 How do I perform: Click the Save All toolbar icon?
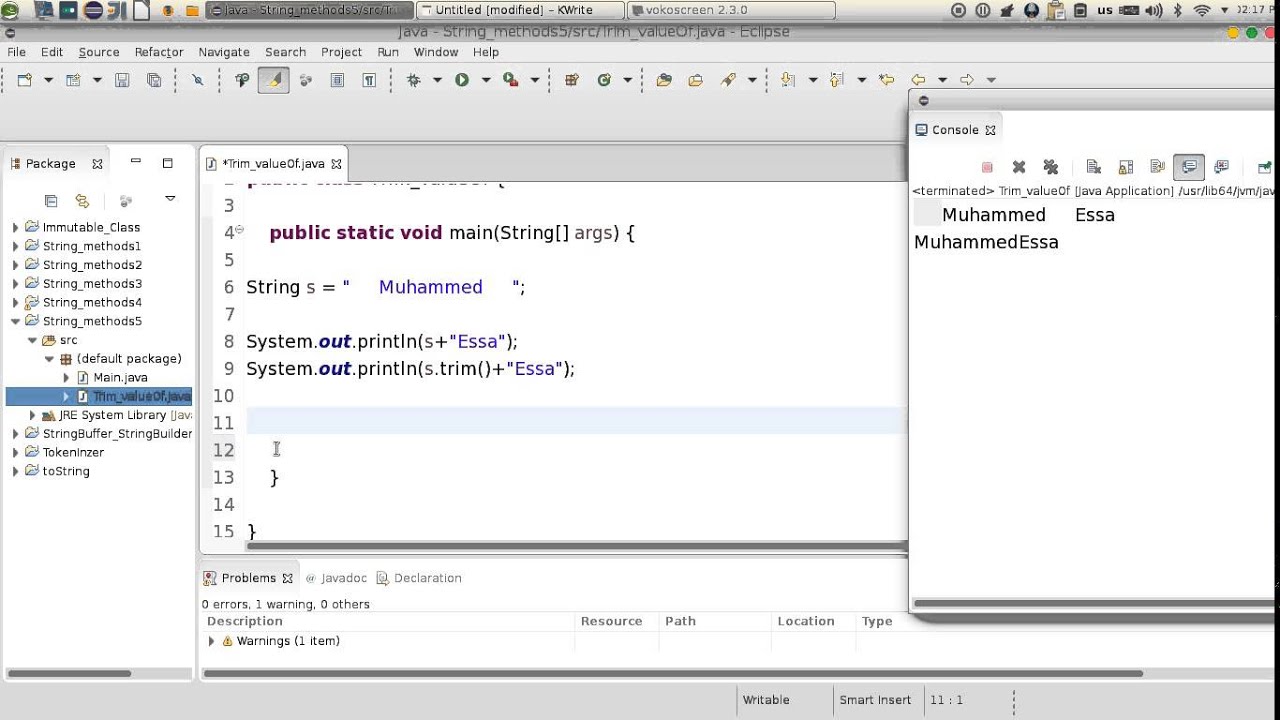154,80
